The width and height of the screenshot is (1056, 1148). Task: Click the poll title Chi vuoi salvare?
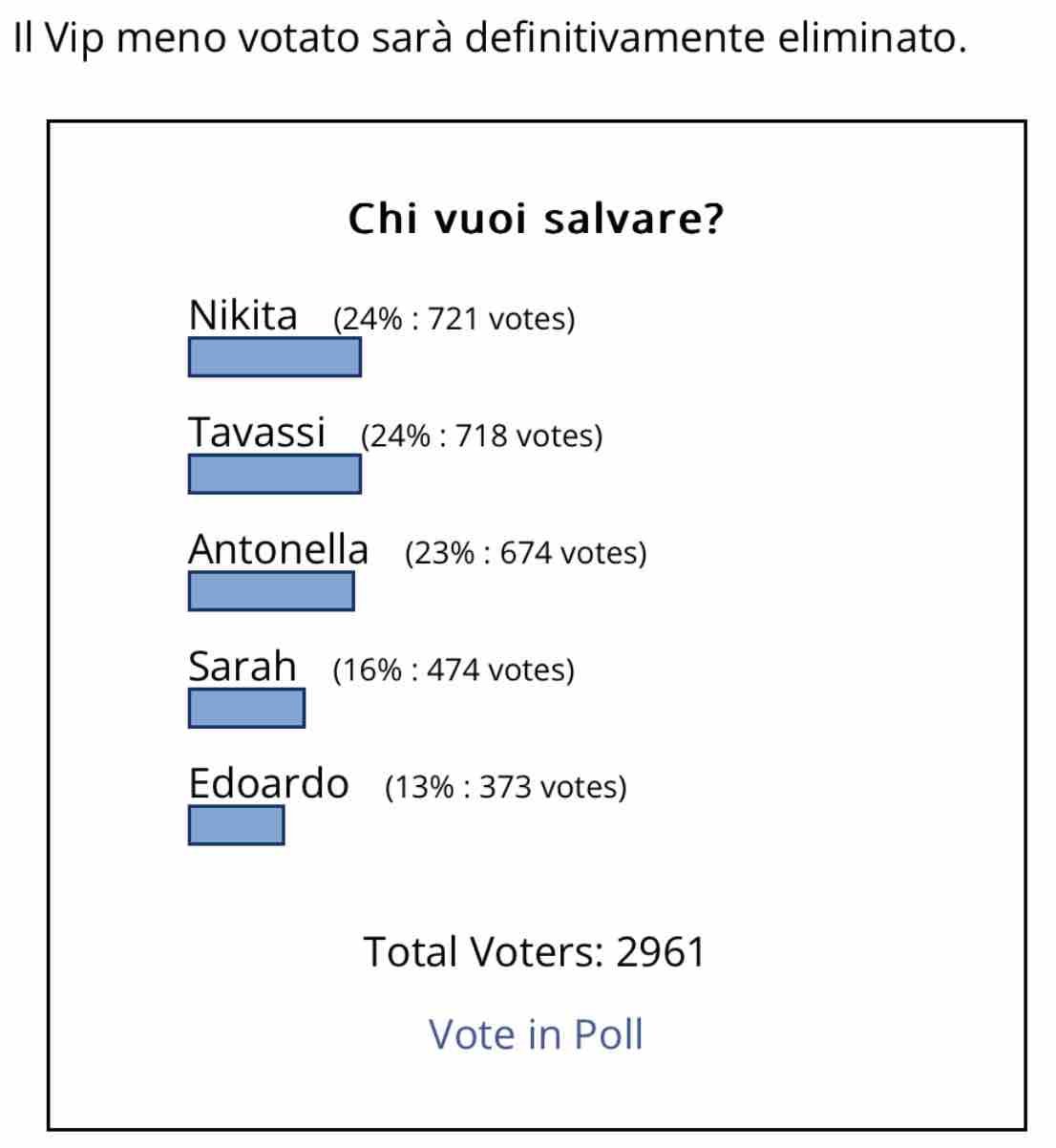tap(537, 219)
